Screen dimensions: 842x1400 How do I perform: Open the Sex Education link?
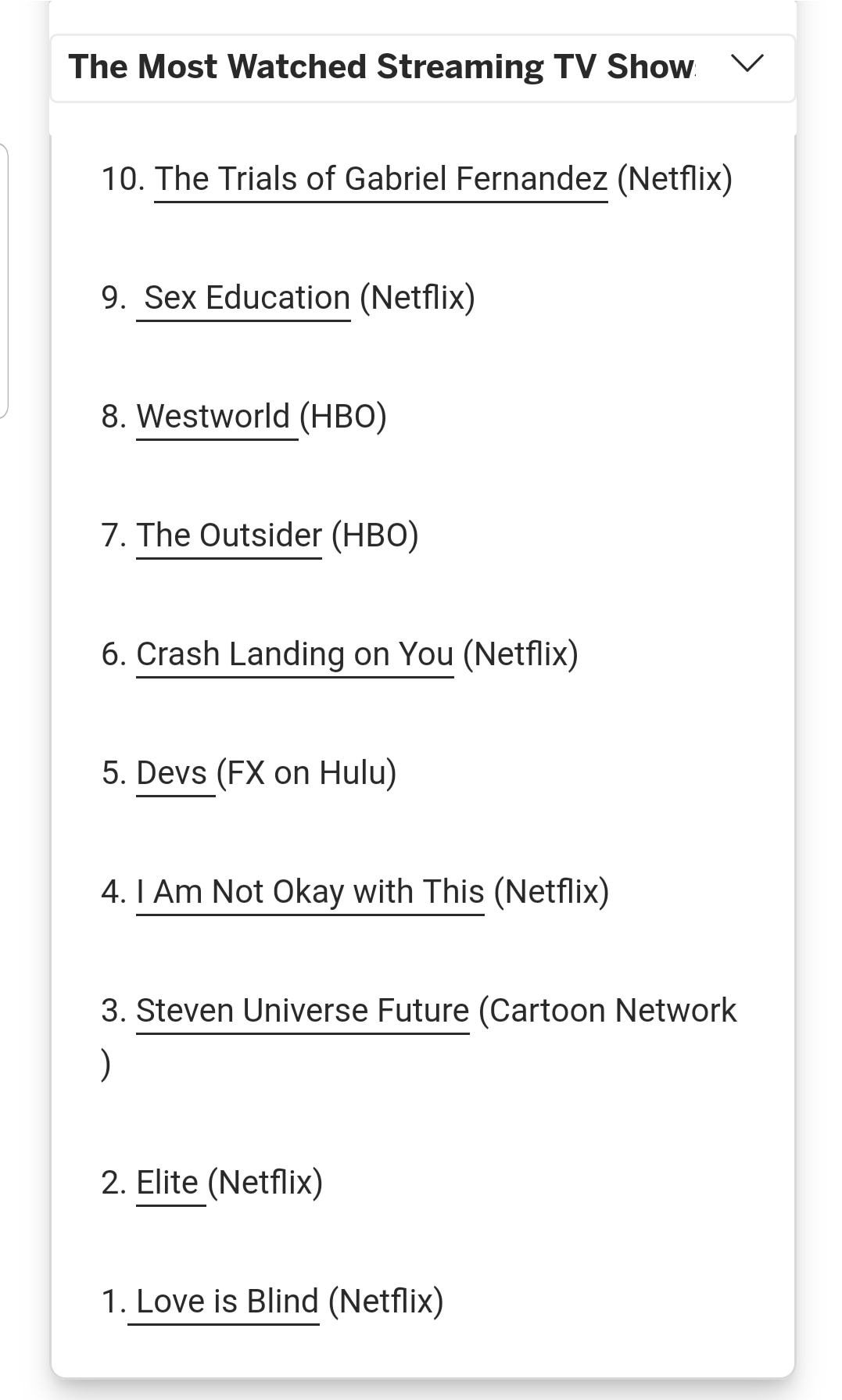(x=246, y=298)
